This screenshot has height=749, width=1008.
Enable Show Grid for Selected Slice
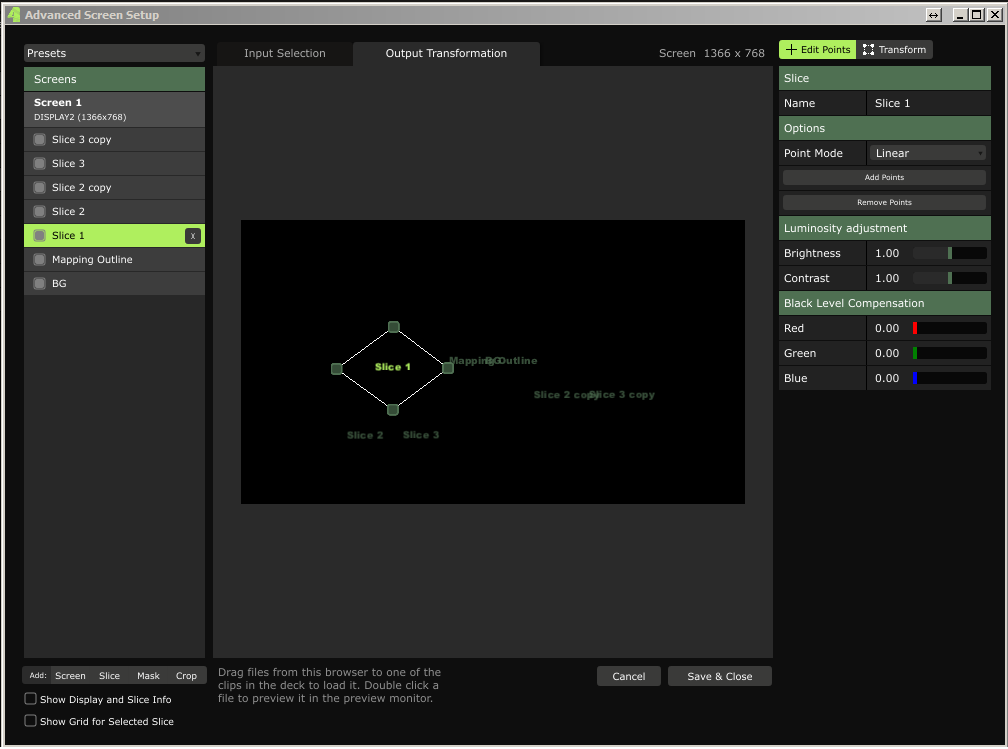click(31, 721)
